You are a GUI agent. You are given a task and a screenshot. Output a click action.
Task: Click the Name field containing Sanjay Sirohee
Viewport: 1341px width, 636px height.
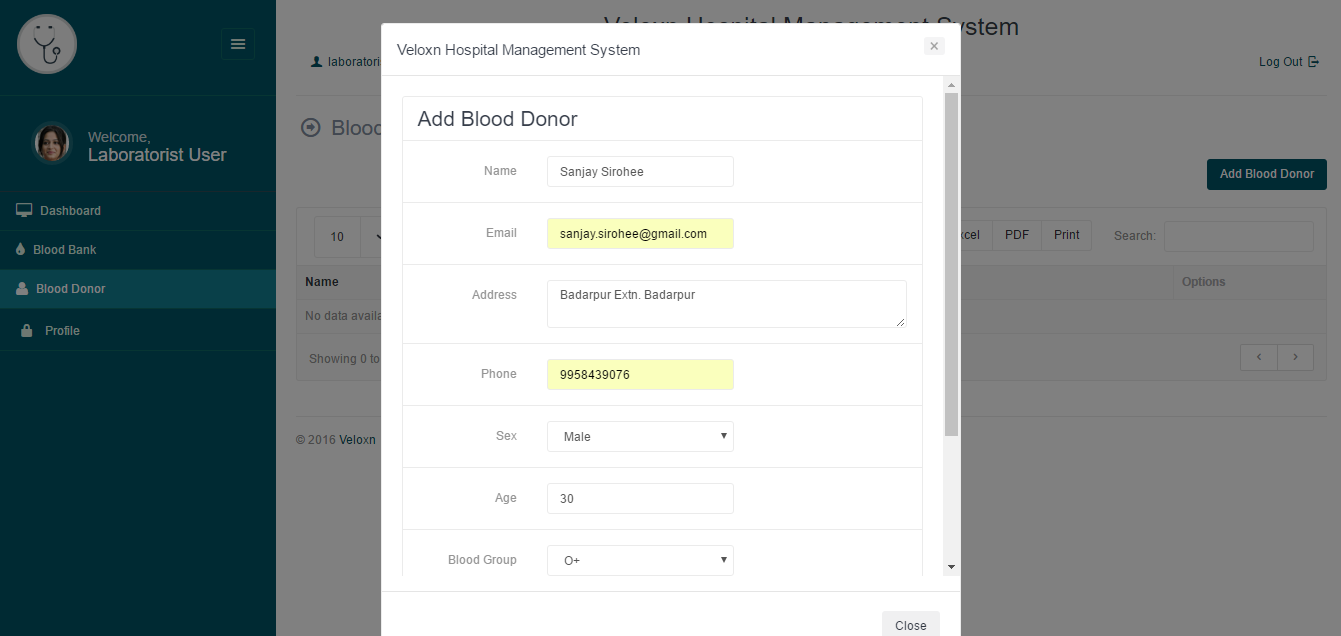point(640,171)
